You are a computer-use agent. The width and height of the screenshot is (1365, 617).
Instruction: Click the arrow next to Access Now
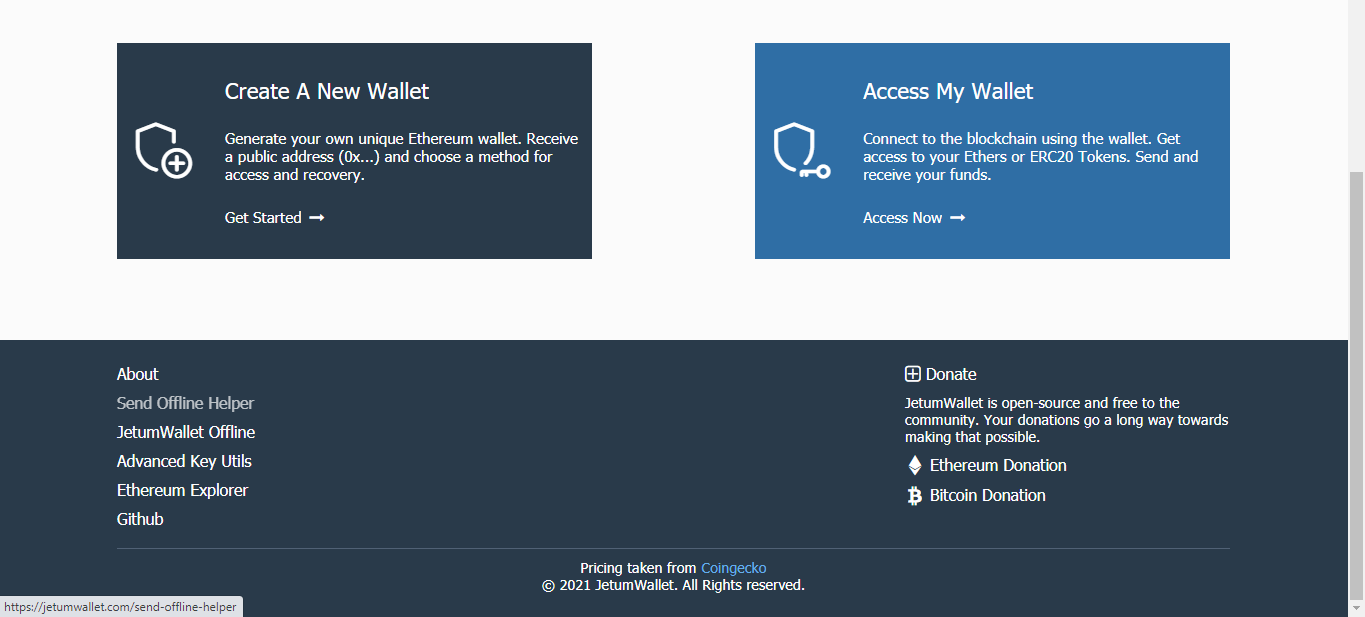[957, 218]
